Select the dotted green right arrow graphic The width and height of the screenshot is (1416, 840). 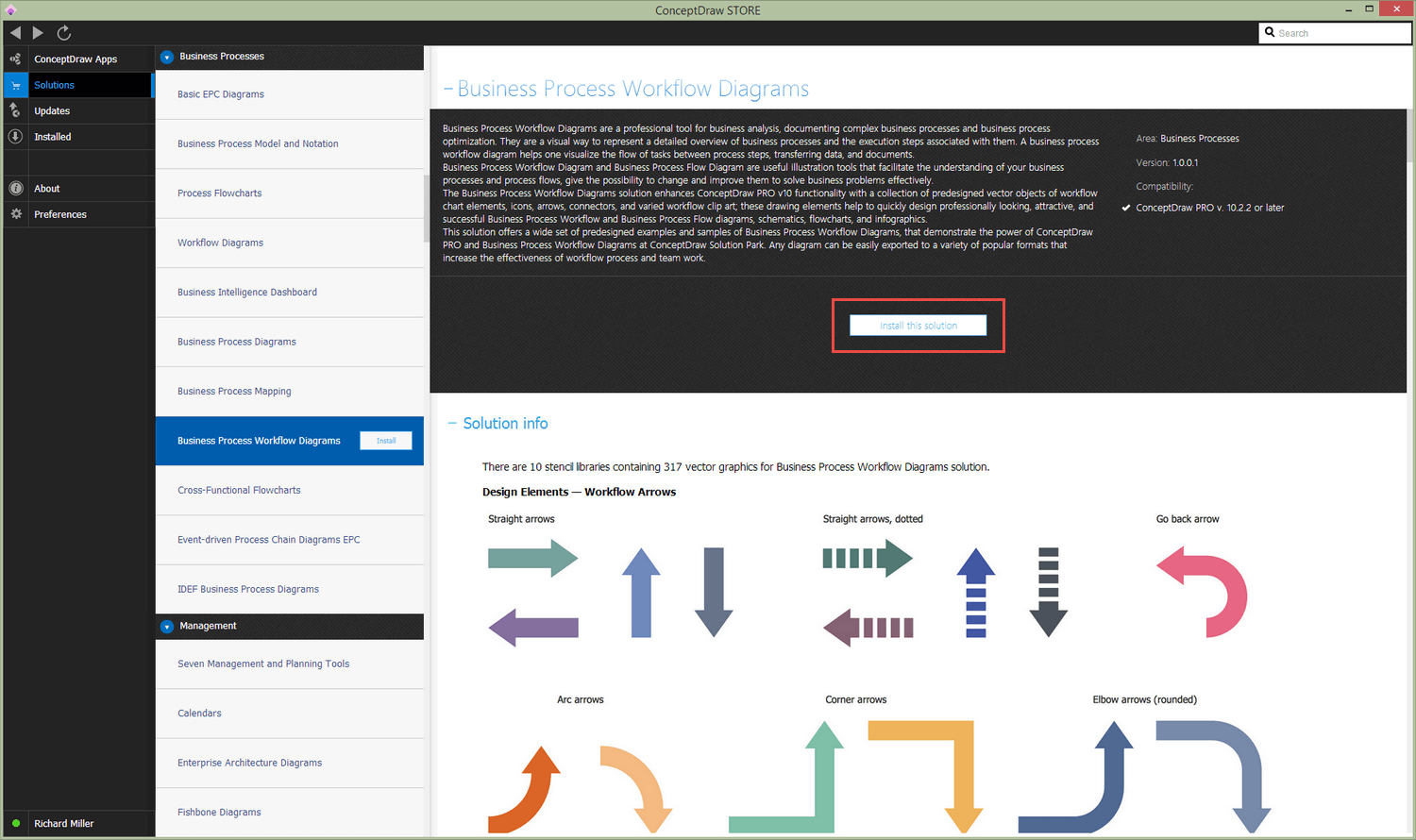tap(868, 558)
